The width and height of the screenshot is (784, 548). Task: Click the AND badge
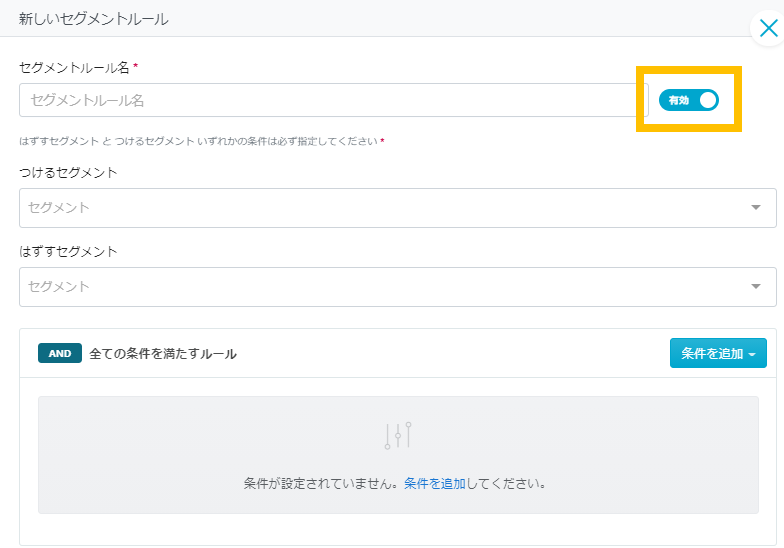tap(60, 353)
